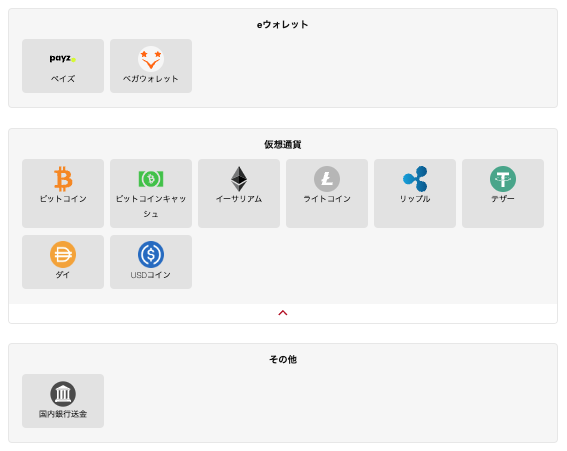Image resolution: width=567 pixels, height=451 pixels.
Task: Click the テザー label
Action: click(x=503, y=199)
